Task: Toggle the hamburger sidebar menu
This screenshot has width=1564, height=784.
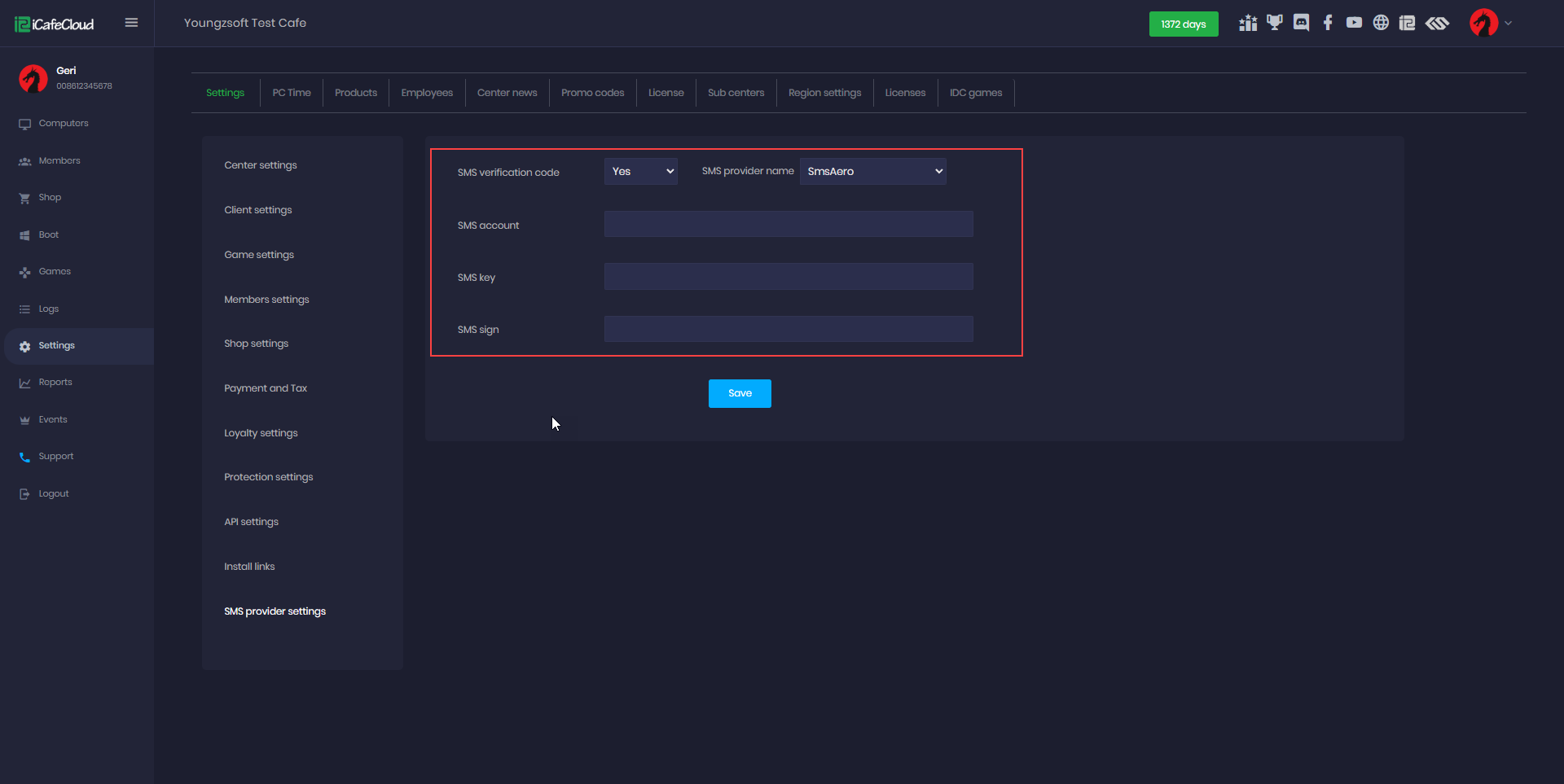Action: (x=131, y=23)
